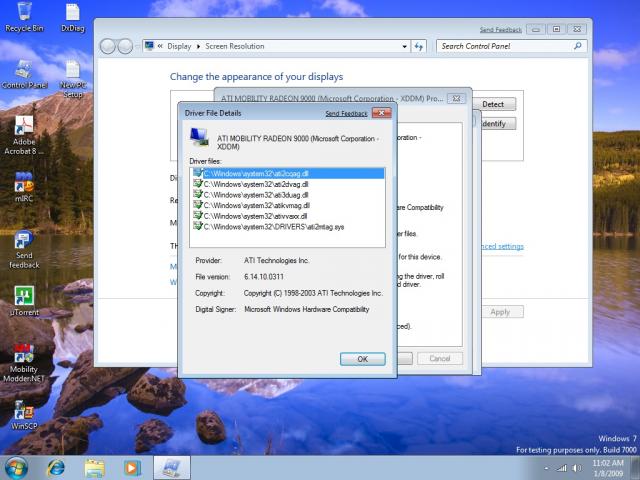The image size is (640, 480).
Task: Select atikvmag.dll driver file
Action: (x=288, y=205)
